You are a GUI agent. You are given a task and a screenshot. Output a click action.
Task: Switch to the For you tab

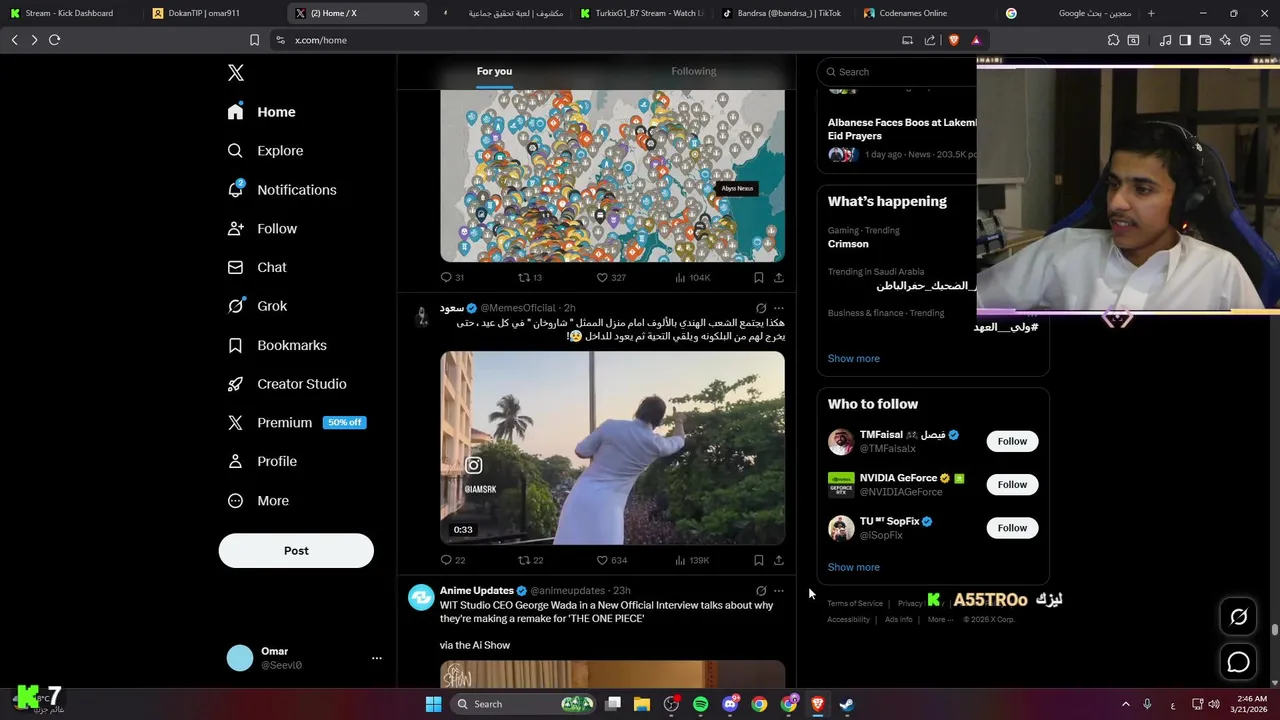tap(494, 71)
